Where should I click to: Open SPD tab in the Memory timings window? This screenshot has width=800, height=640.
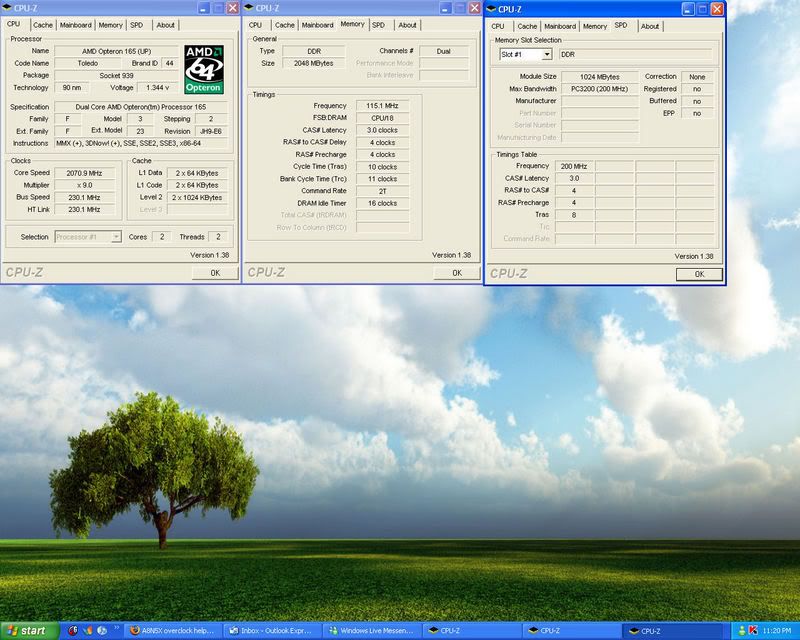pos(379,25)
